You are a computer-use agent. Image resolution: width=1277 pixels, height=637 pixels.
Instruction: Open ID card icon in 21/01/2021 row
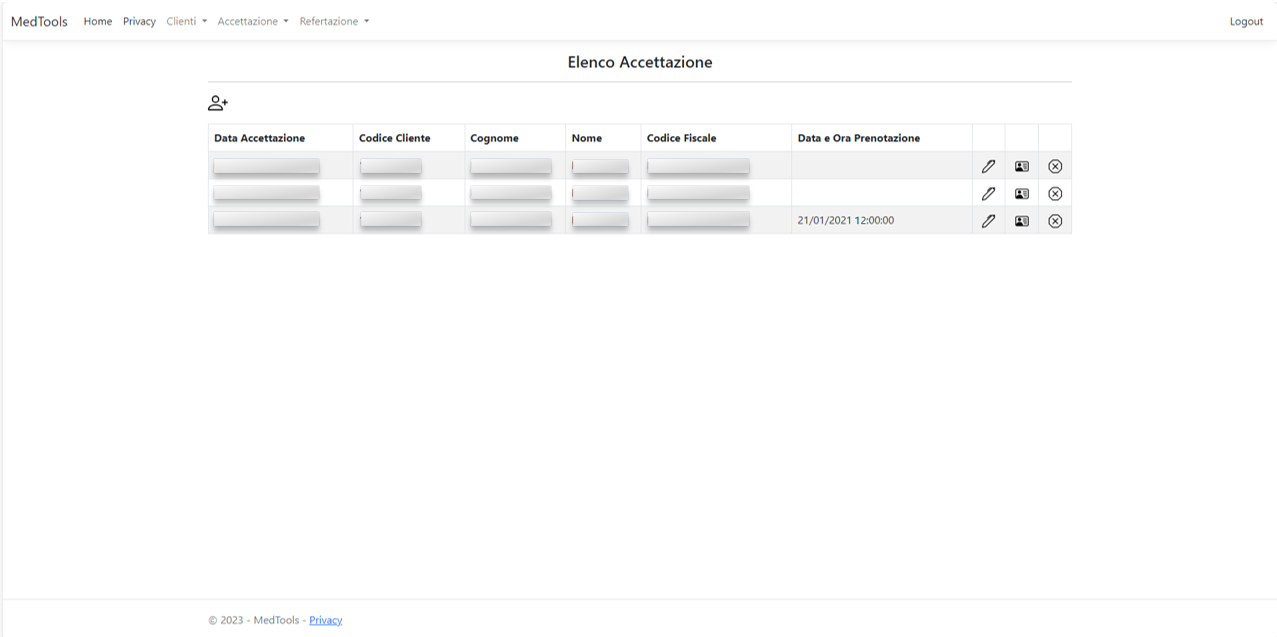[x=1021, y=221]
